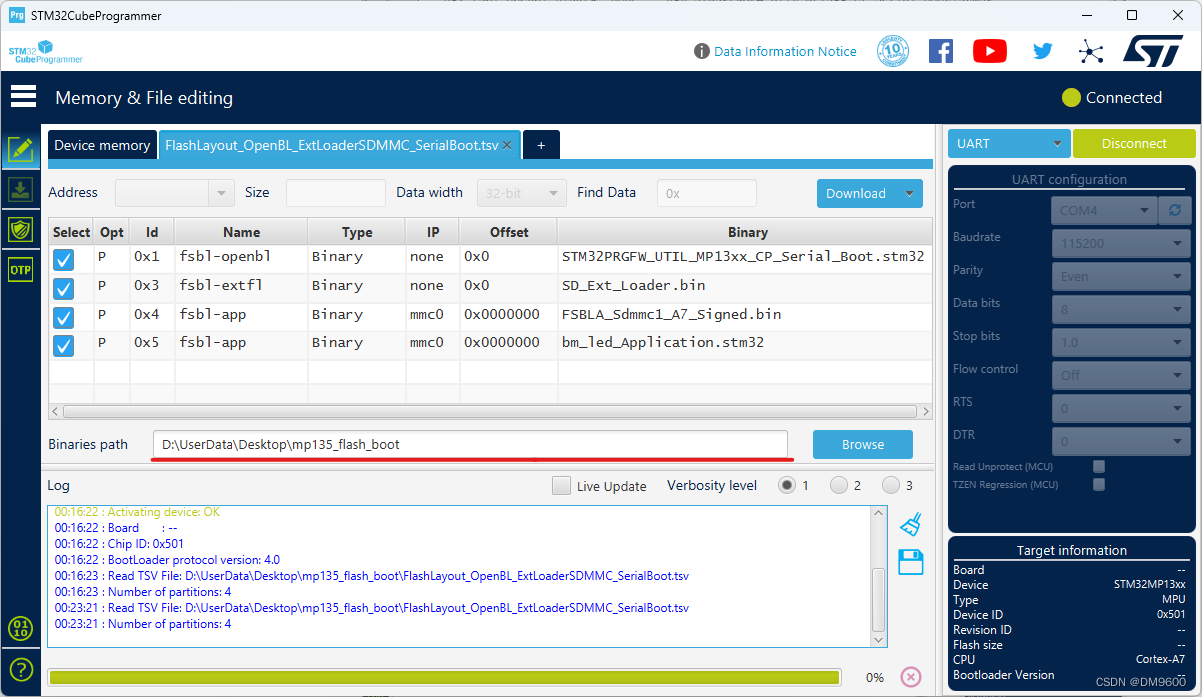Image resolution: width=1202 pixels, height=697 pixels.
Task: Open the Baudrate 115200 dropdown
Action: pyautogui.click(x=1120, y=243)
